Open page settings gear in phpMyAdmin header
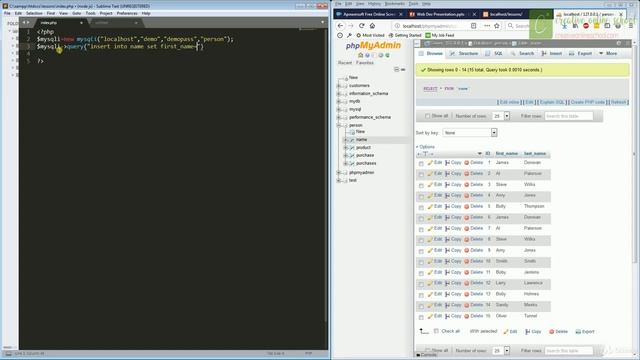The image size is (640, 360). (619, 43)
